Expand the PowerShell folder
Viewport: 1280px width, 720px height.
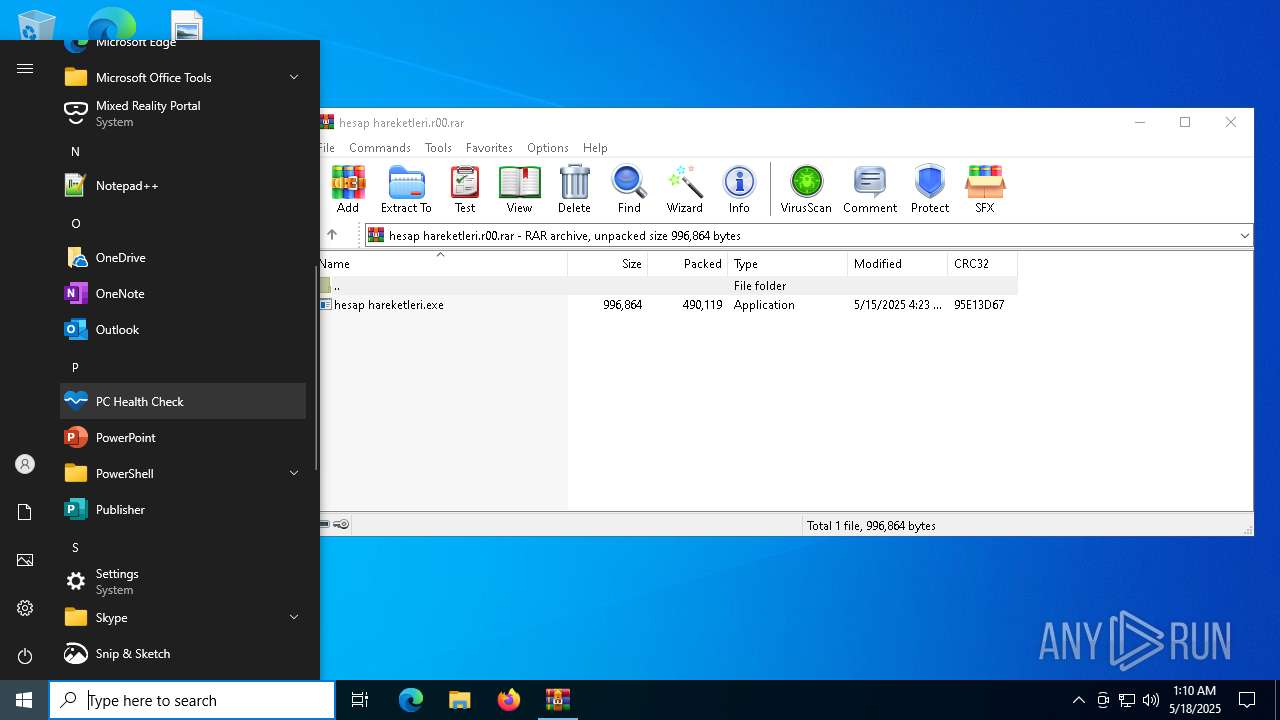183,473
